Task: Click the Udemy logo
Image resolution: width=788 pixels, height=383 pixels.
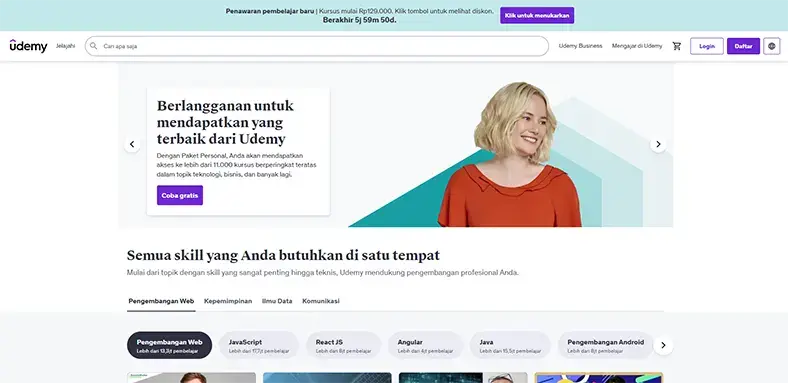Action: tap(28, 46)
